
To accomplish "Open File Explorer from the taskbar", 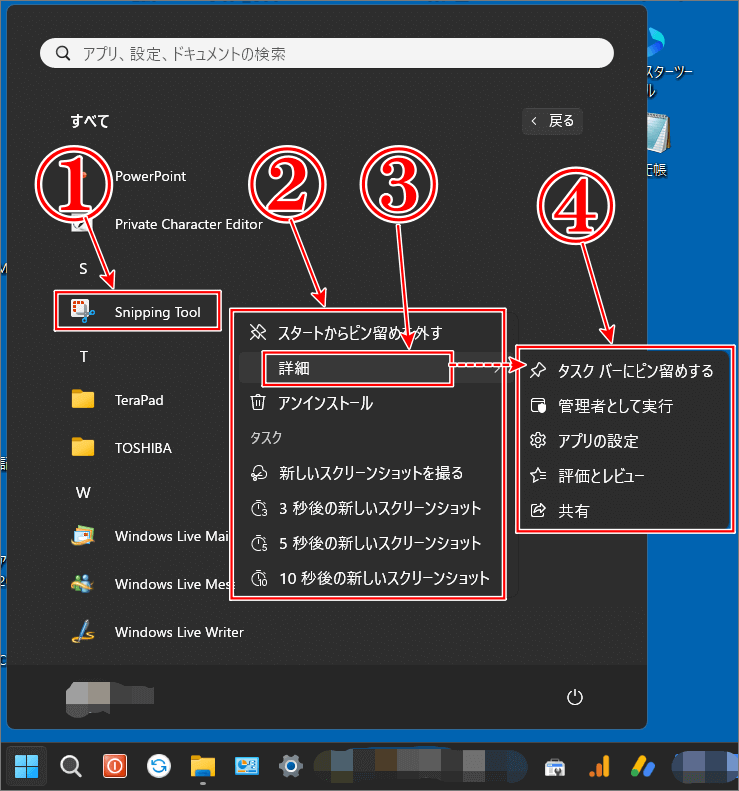I will tap(203, 766).
